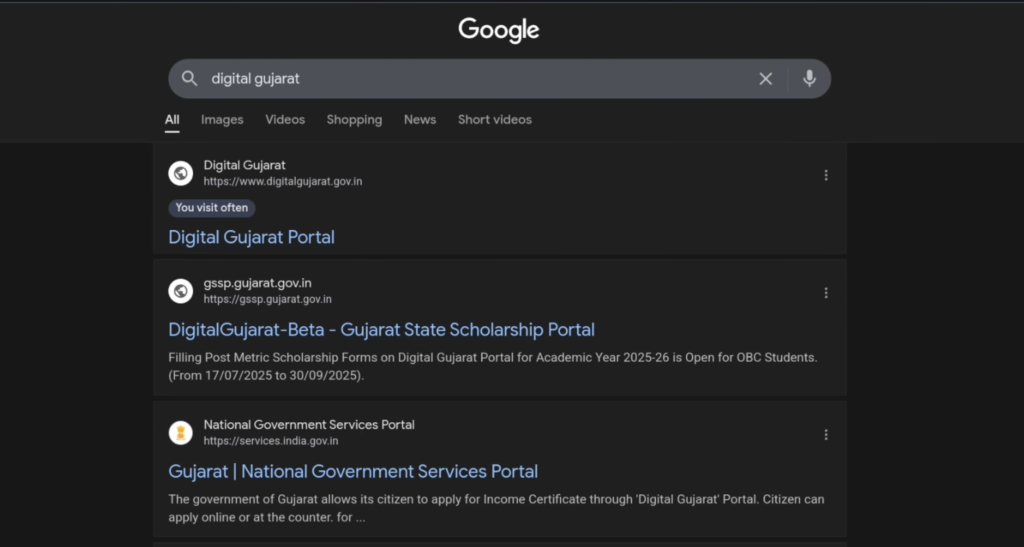Viewport: 1024px width, 547px height.
Task: Start voice search with microphone icon
Action: (809, 78)
